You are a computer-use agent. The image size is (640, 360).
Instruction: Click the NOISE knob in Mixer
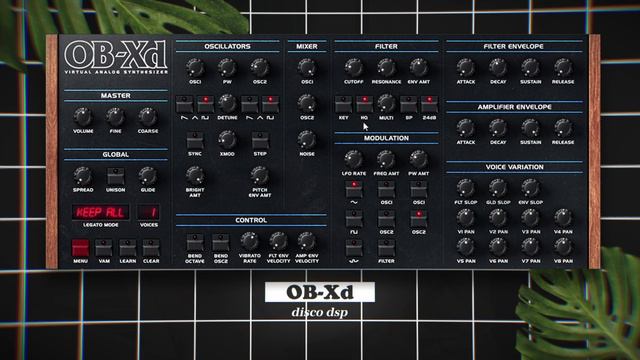tap(307, 140)
